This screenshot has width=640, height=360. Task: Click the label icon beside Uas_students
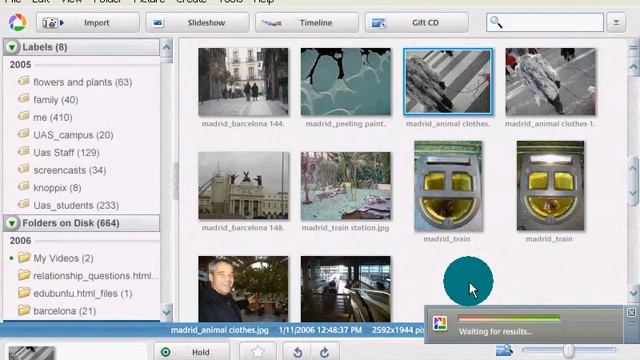(x=24, y=204)
